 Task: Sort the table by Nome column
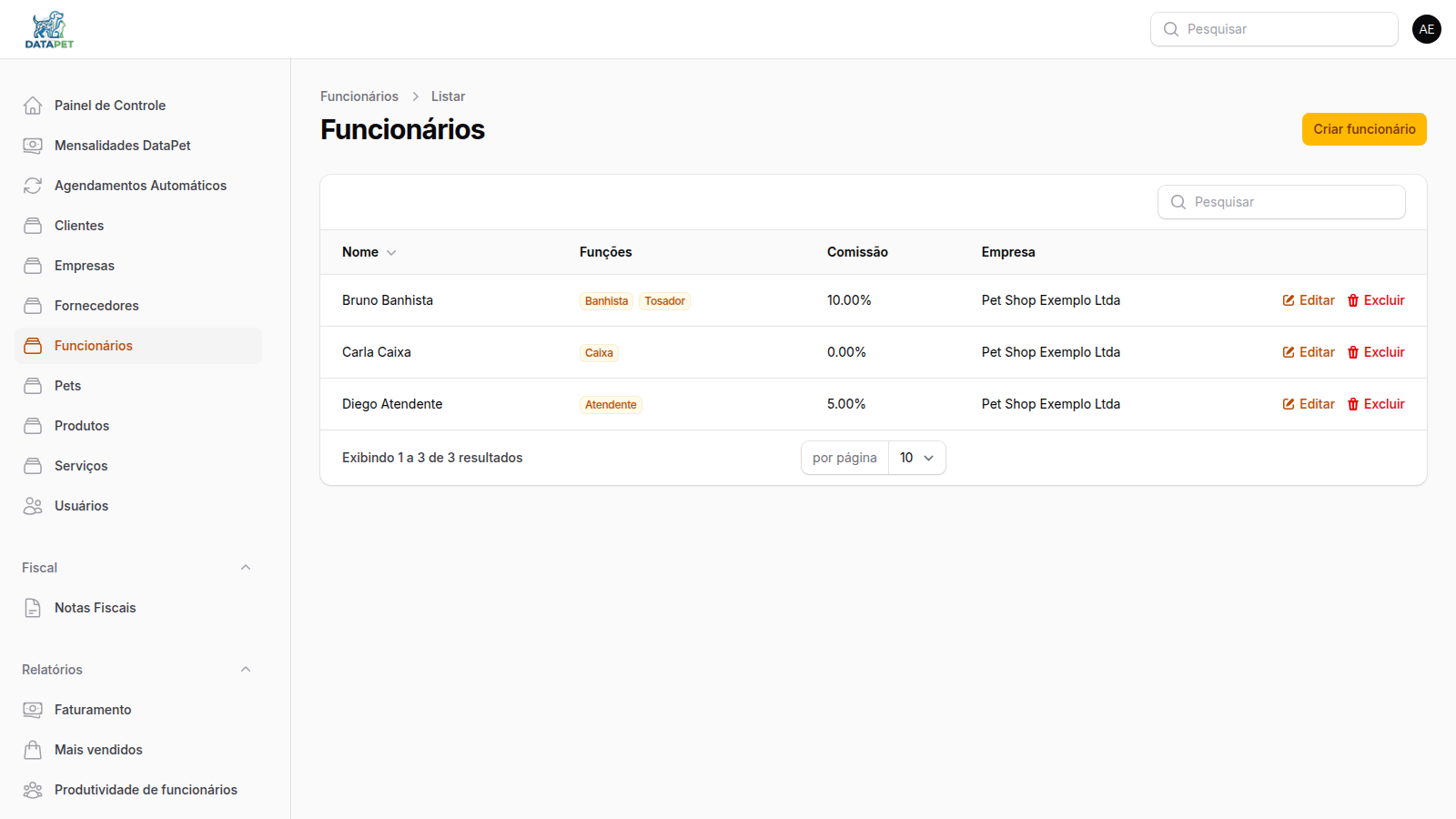pos(369,252)
